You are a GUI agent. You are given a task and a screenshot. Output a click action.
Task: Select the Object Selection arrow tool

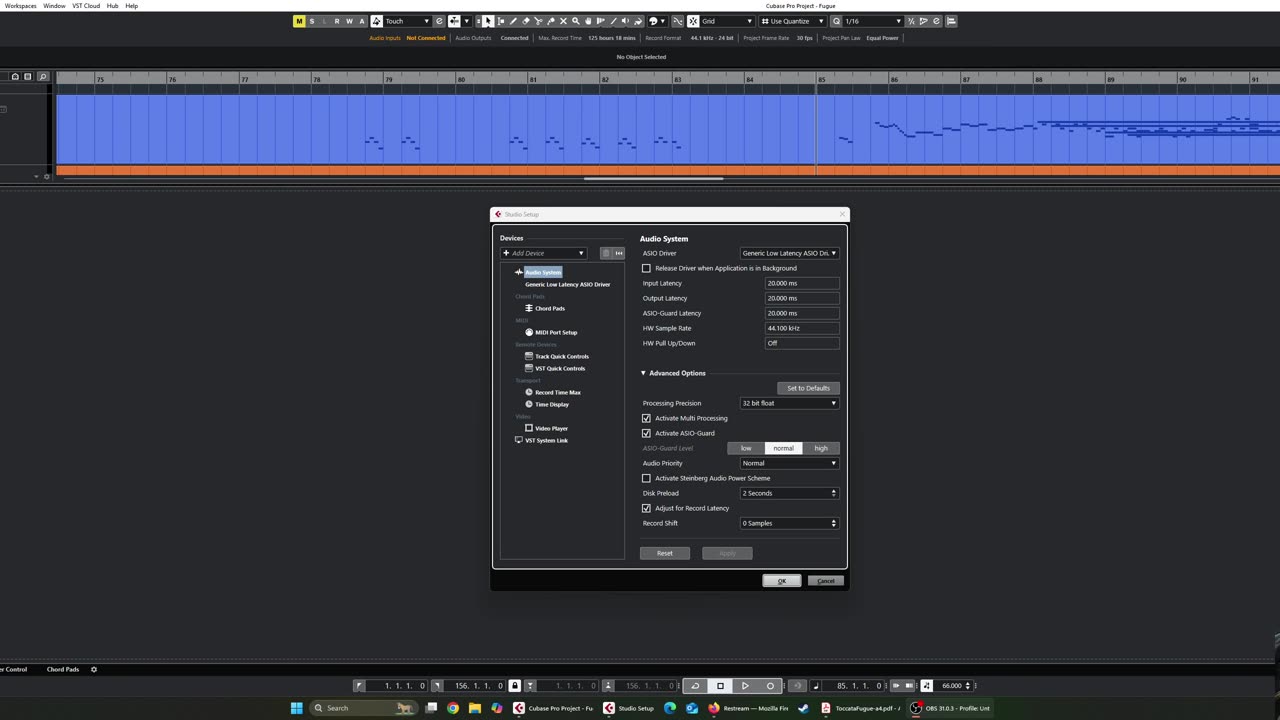[x=488, y=21]
